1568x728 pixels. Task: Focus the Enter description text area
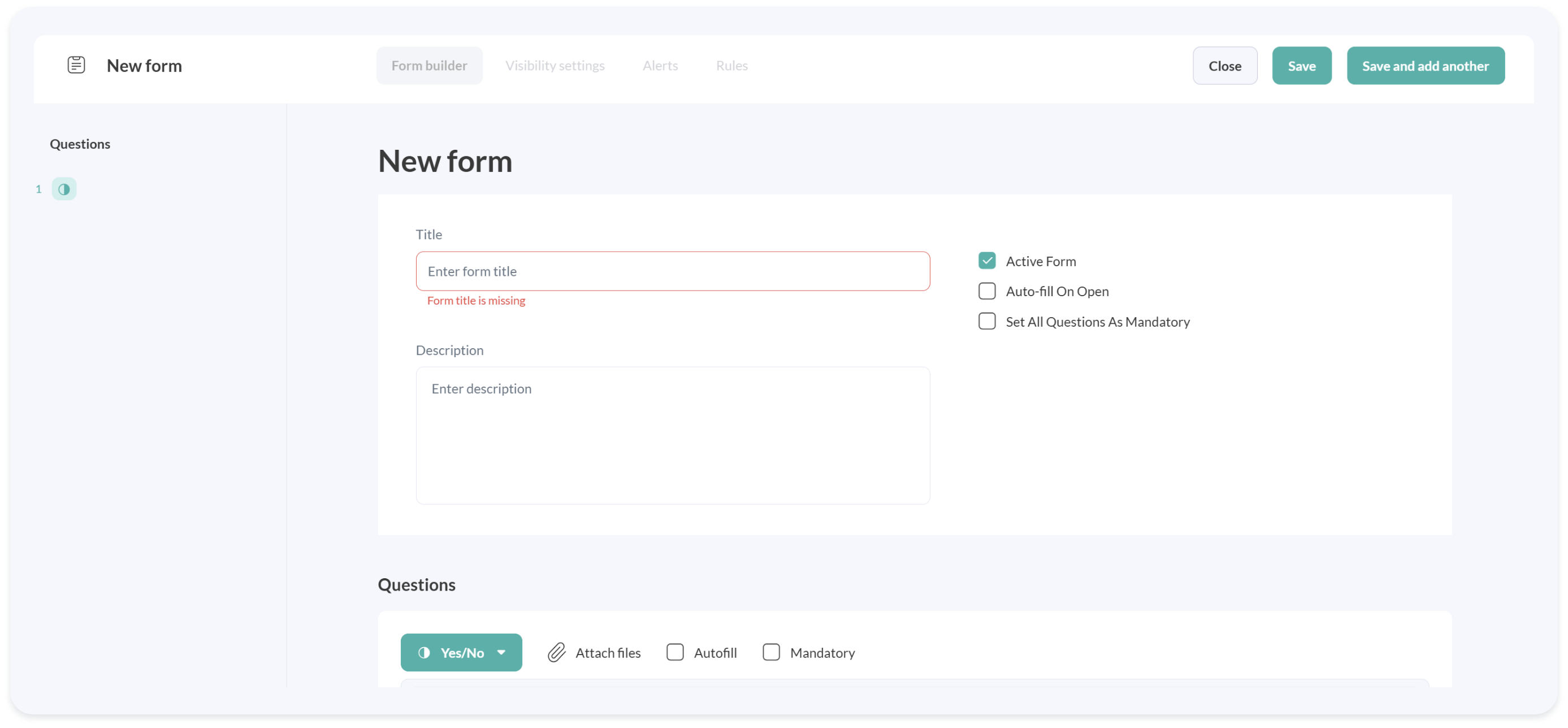[x=673, y=435]
